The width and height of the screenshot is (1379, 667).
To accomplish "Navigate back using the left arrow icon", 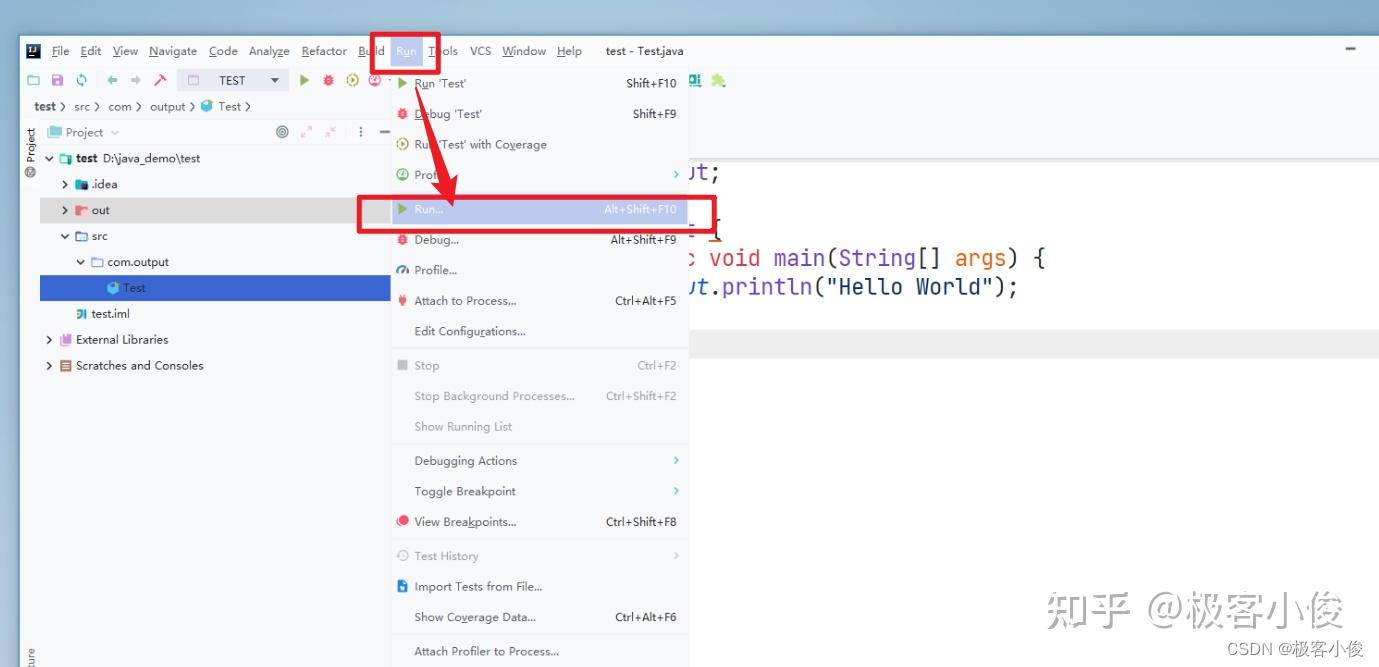I will click(111, 80).
